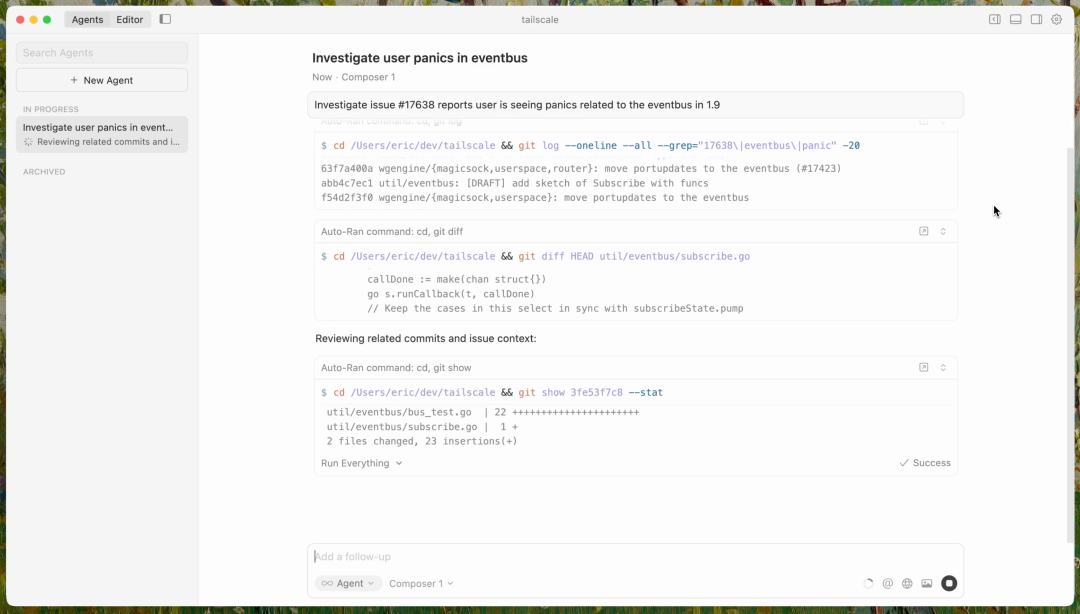Toggle bottom panel layout icon in title bar
This screenshot has height=614, width=1080.
click(1015, 19)
